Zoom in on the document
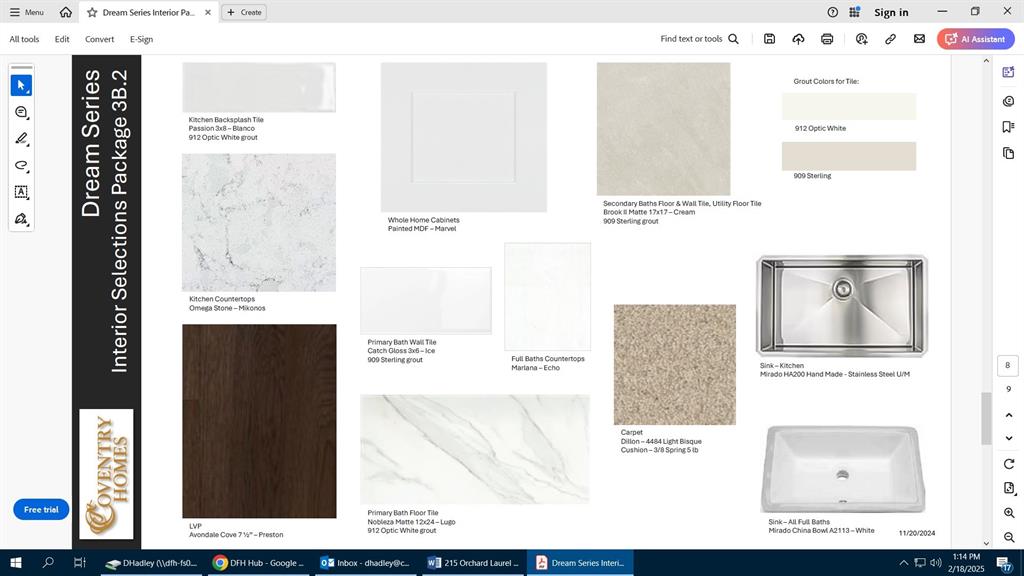 [x=1008, y=513]
